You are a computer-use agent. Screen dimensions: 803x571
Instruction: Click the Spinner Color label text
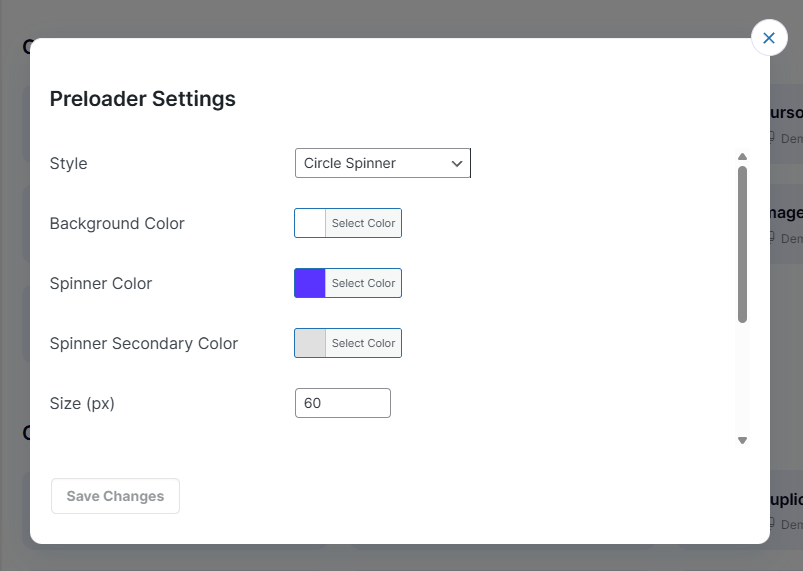(101, 283)
